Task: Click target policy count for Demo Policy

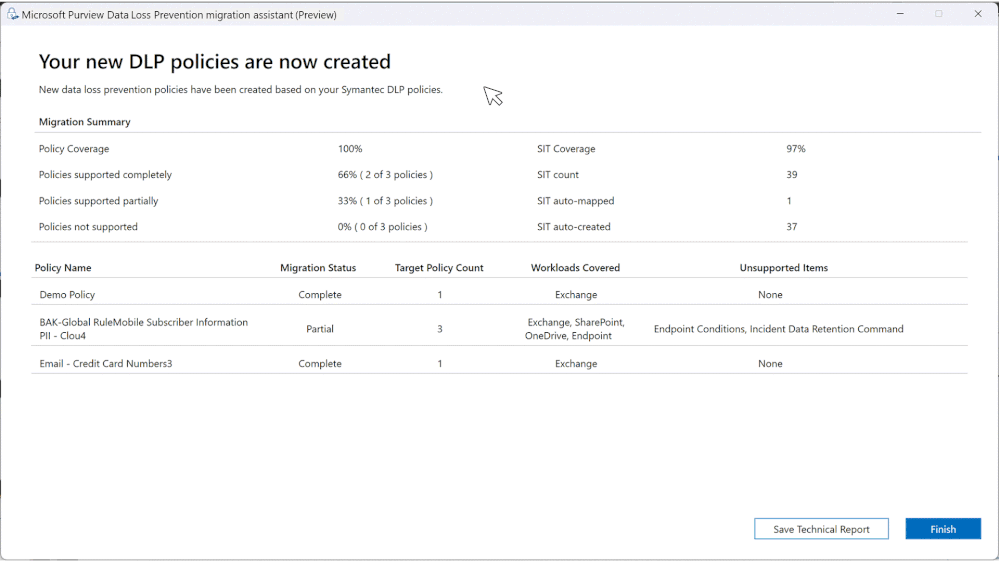Action: 440,294
